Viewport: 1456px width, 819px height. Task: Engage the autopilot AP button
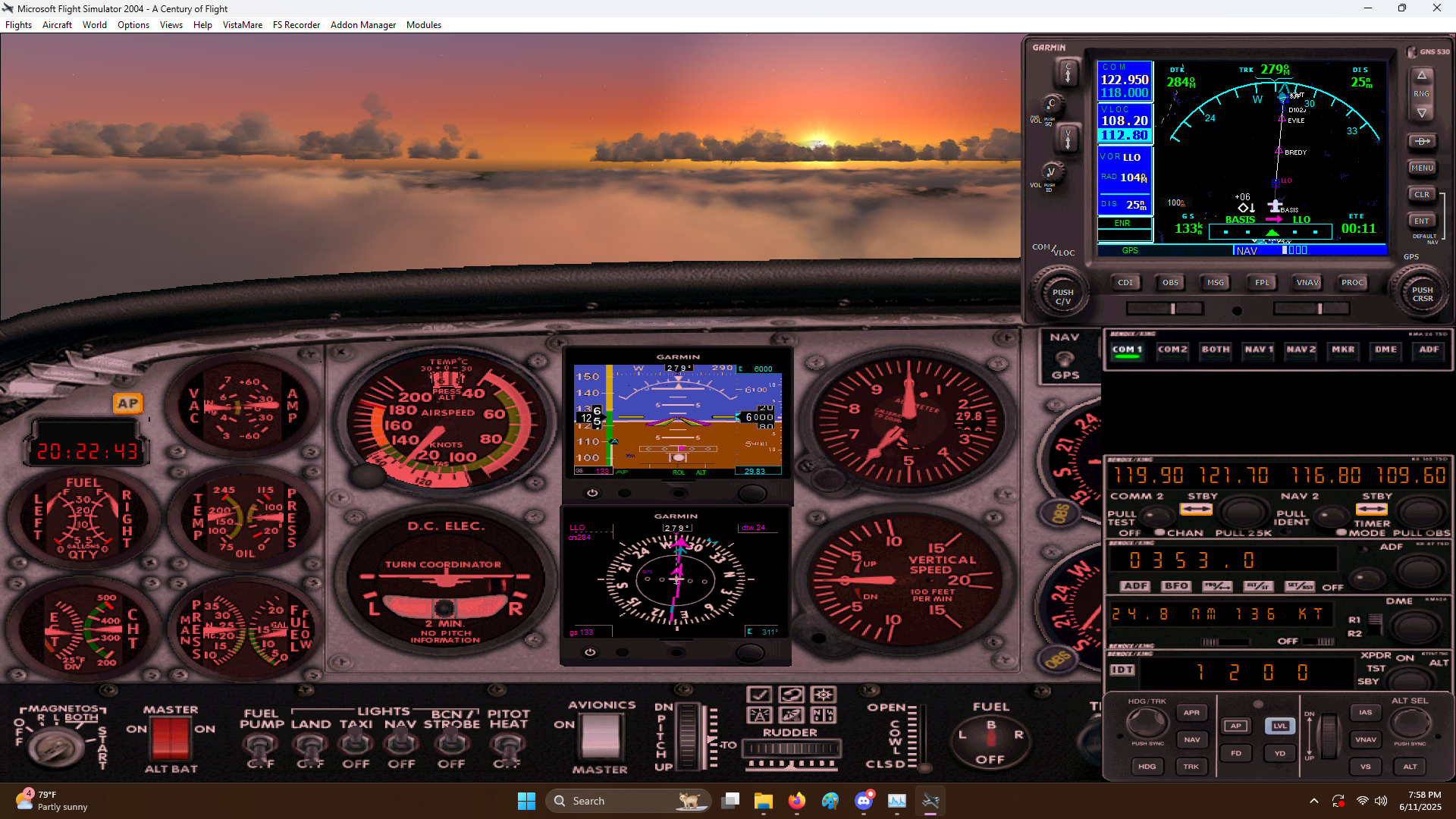1236,726
